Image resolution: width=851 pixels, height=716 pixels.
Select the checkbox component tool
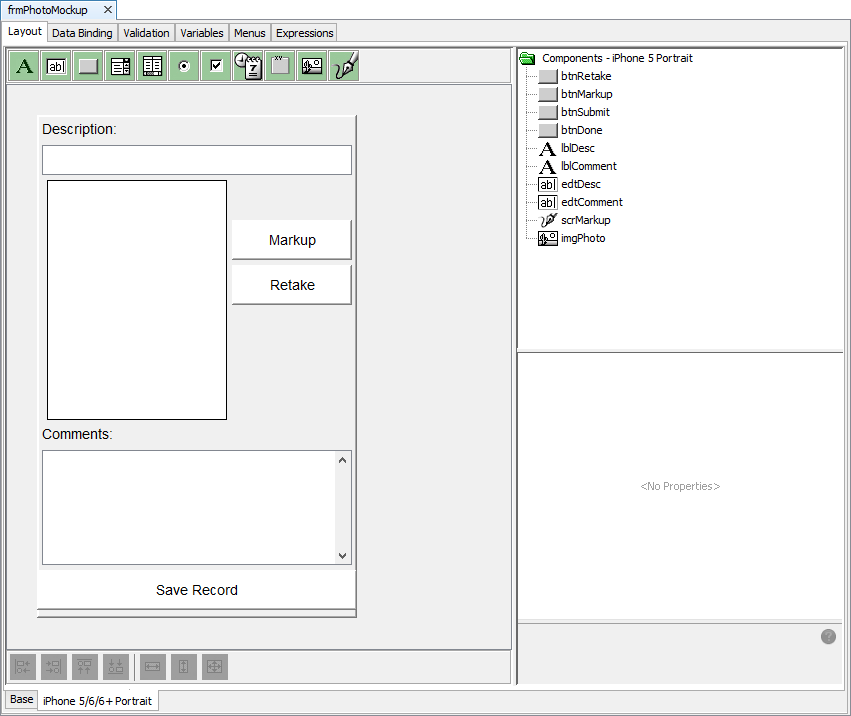point(216,66)
